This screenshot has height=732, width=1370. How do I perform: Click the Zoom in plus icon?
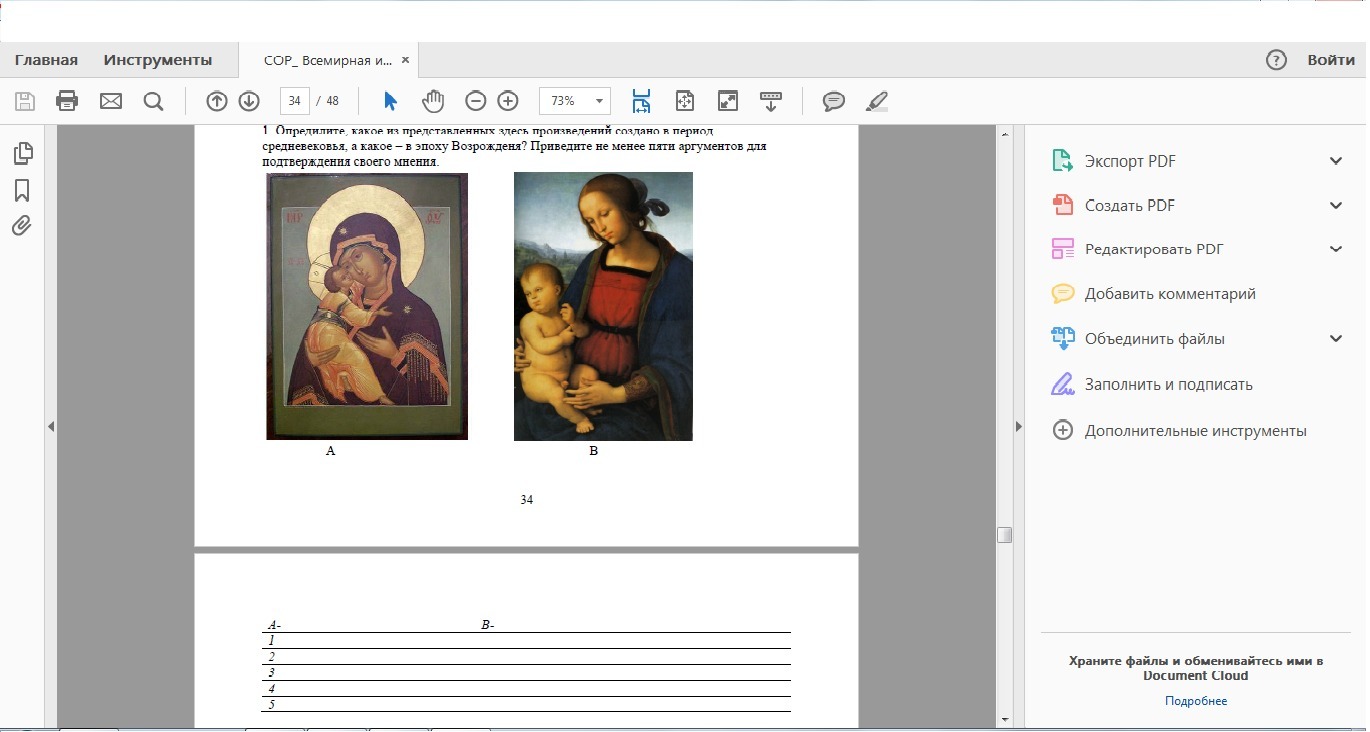[x=508, y=101]
